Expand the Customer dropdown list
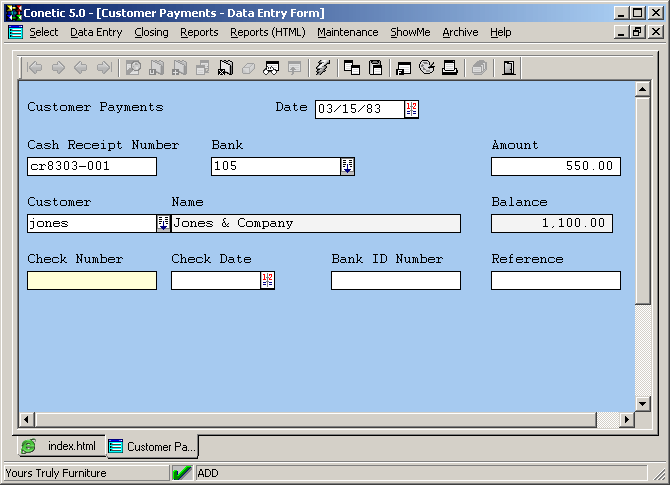The height and width of the screenshot is (485, 670). click(x=163, y=223)
